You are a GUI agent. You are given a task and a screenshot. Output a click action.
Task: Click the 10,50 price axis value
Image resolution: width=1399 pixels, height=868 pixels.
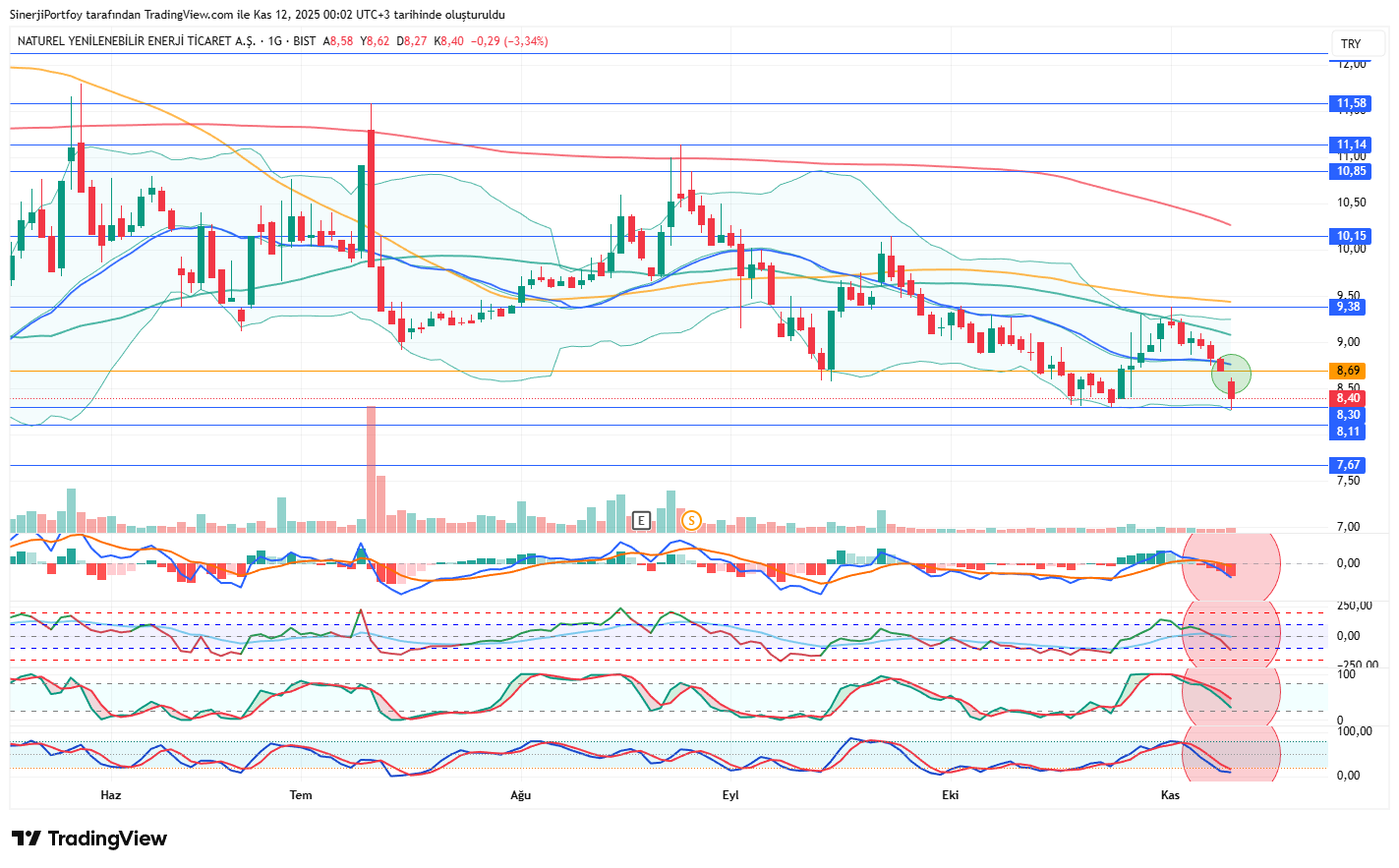[1351, 203]
